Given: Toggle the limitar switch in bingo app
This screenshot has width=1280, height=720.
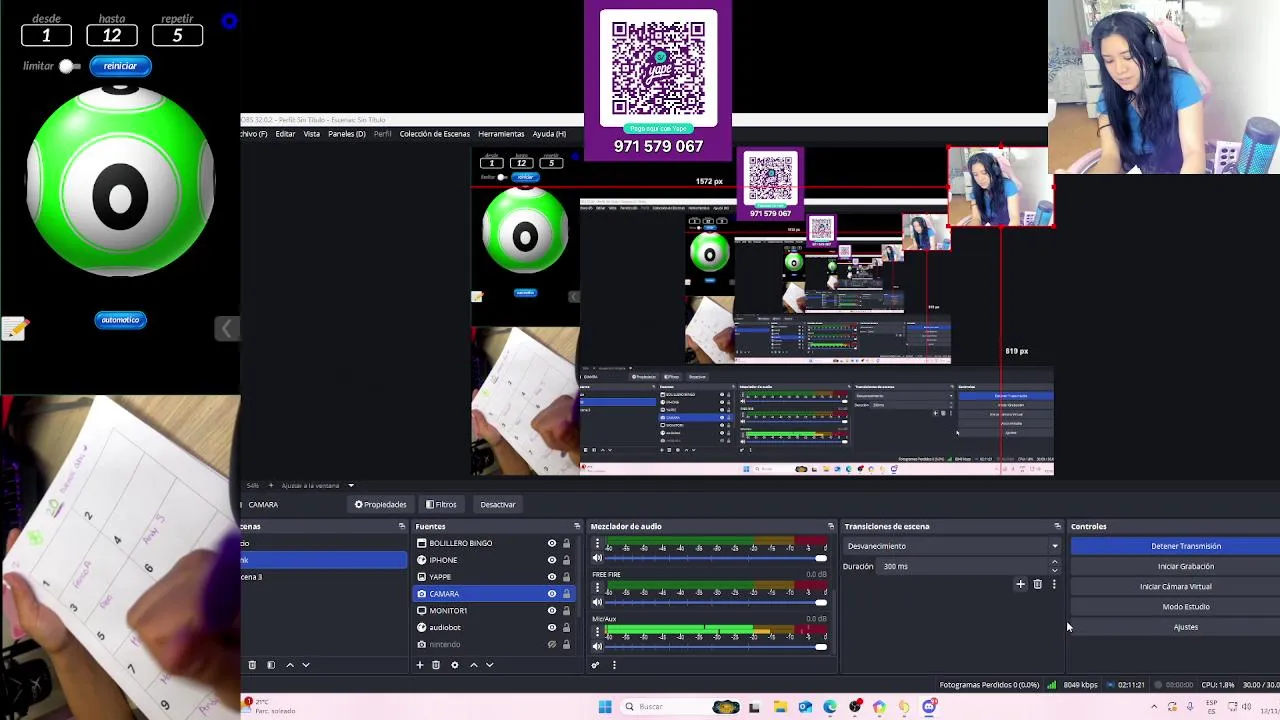Looking at the screenshot, I should click(x=68, y=66).
